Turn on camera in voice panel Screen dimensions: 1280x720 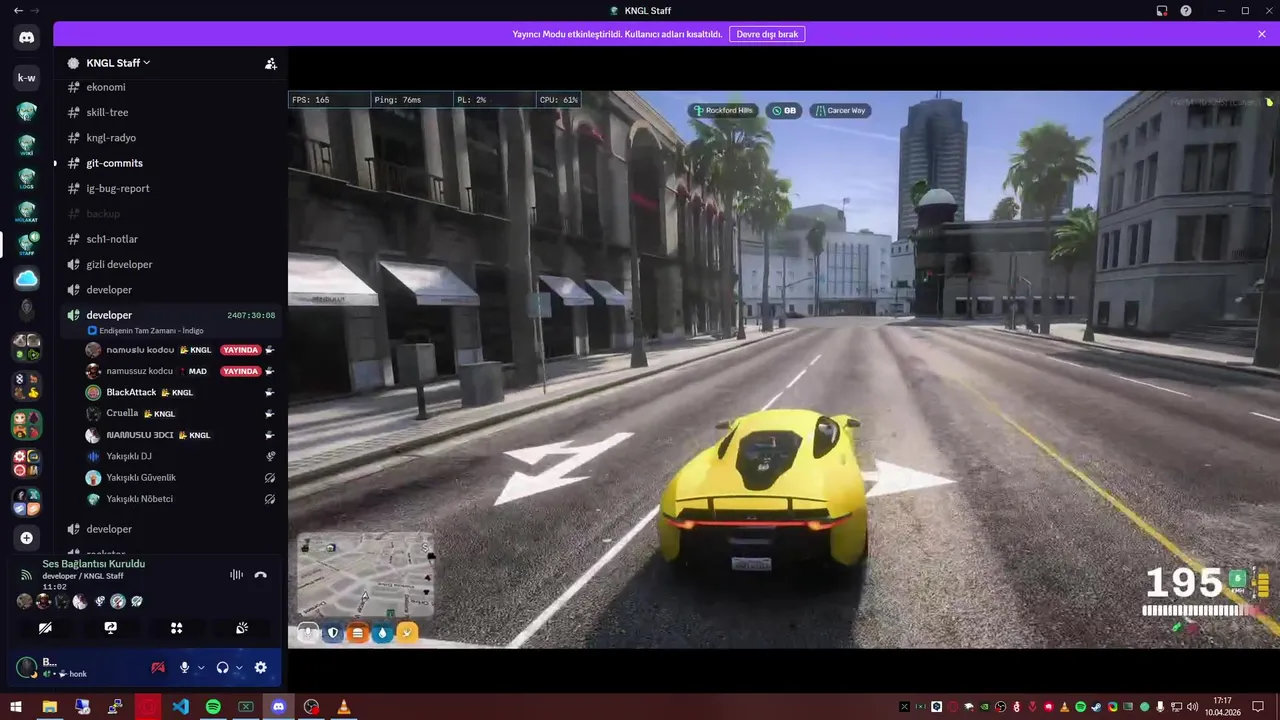click(x=45, y=628)
